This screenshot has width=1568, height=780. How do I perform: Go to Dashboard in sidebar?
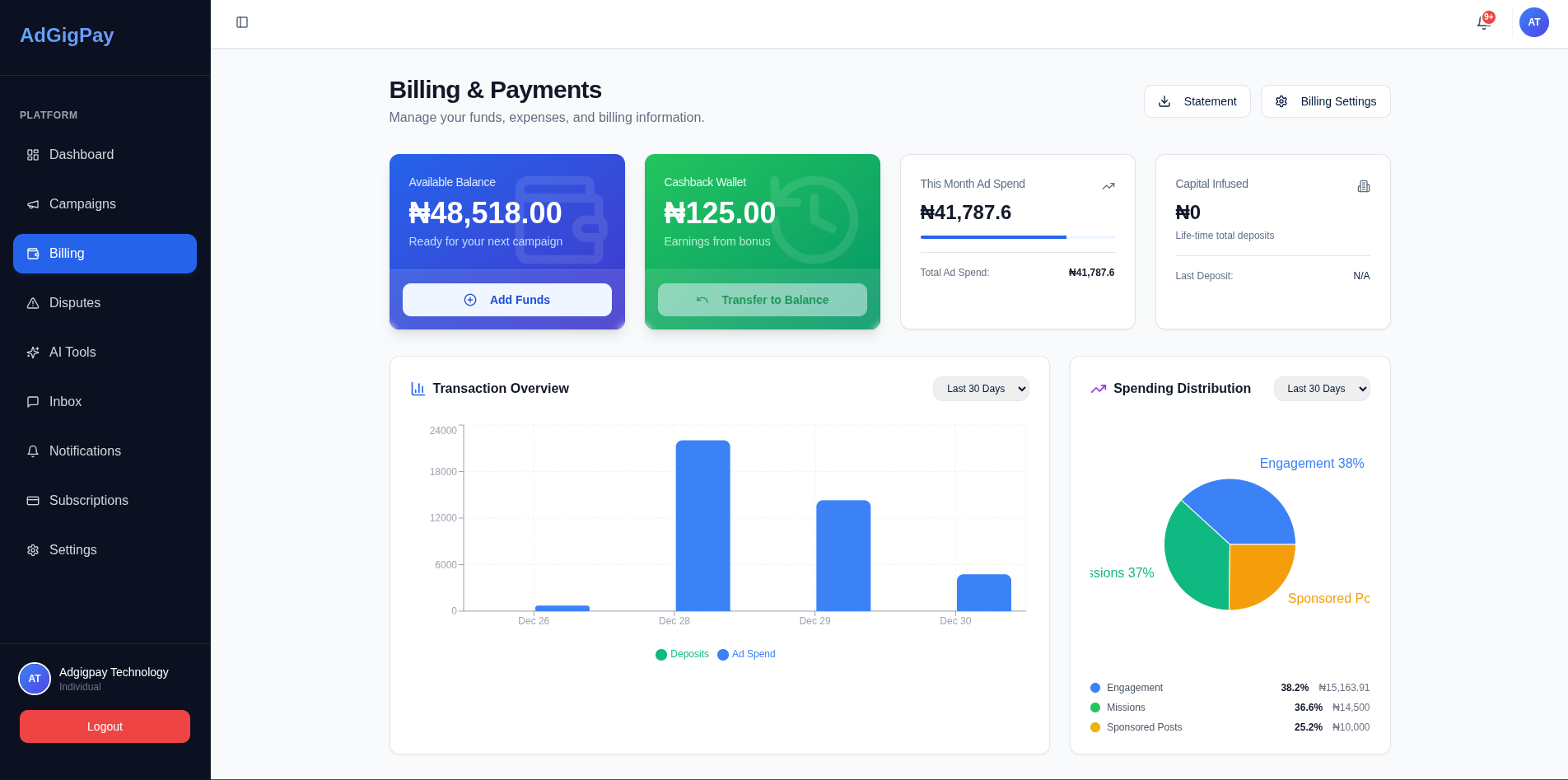pos(105,155)
